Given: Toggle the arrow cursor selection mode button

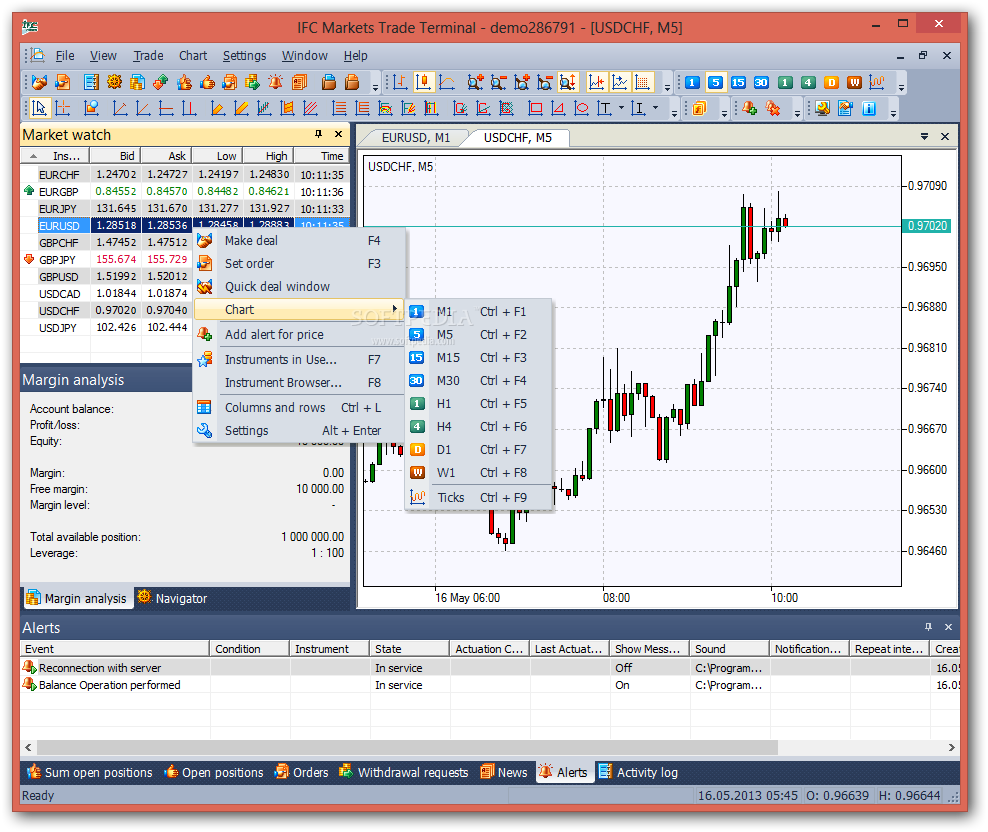Looking at the screenshot, I should (x=39, y=109).
